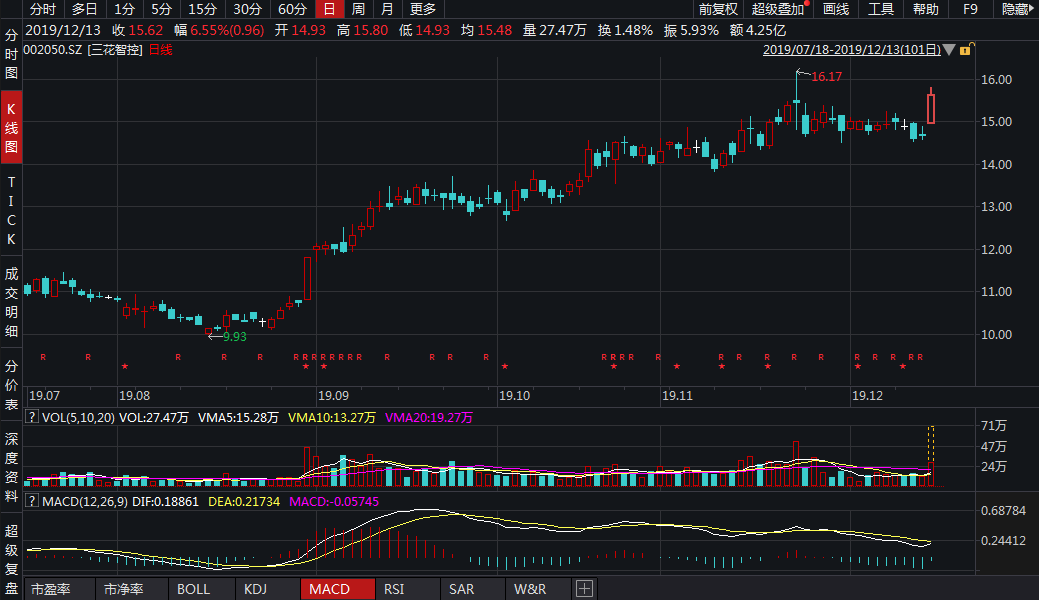Screen dimensions: 1039x600
Task: Select the 15分 period tab
Action: [x=202, y=9]
